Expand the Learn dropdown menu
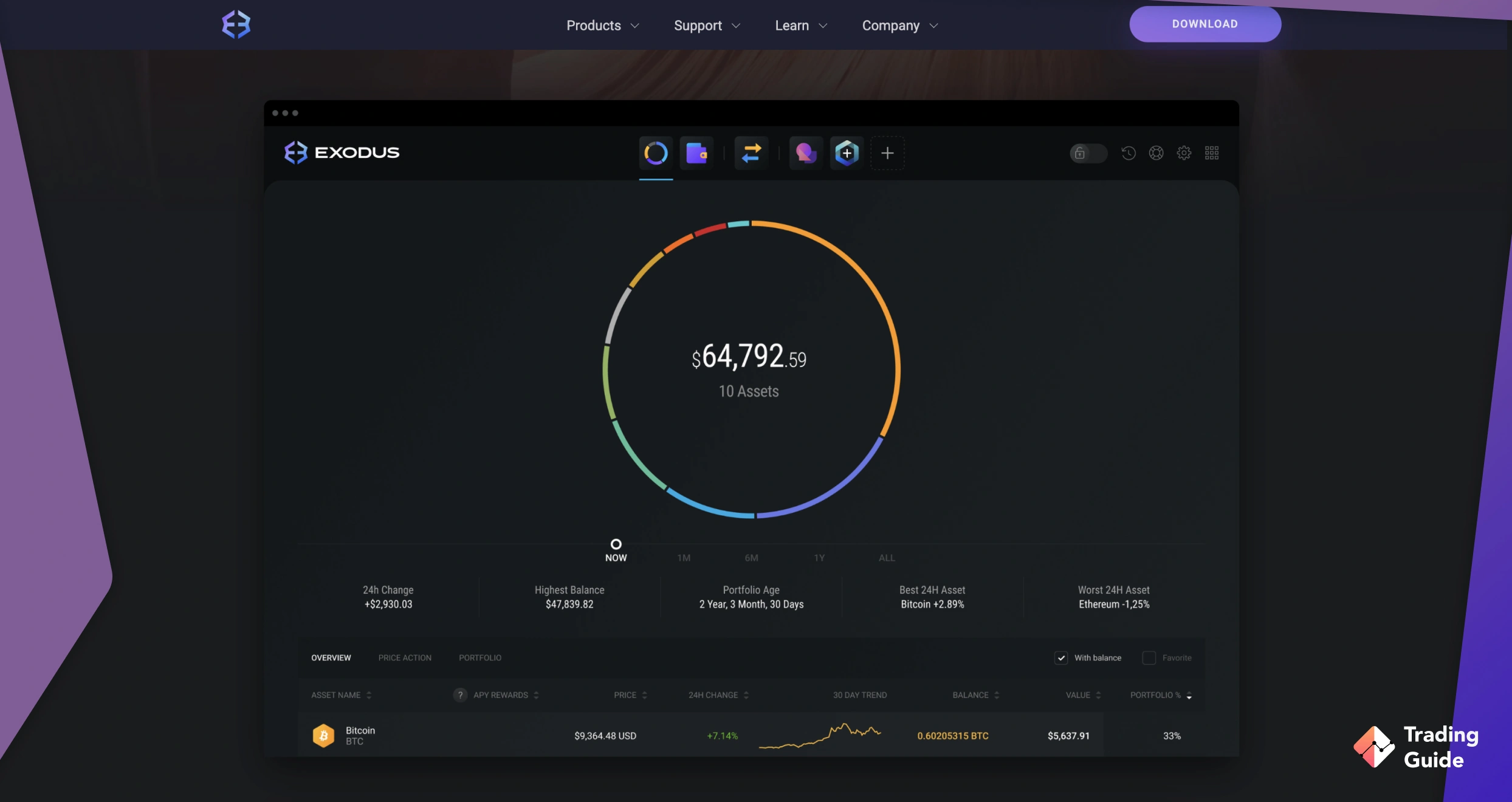 pyautogui.click(x=802, y=26)
